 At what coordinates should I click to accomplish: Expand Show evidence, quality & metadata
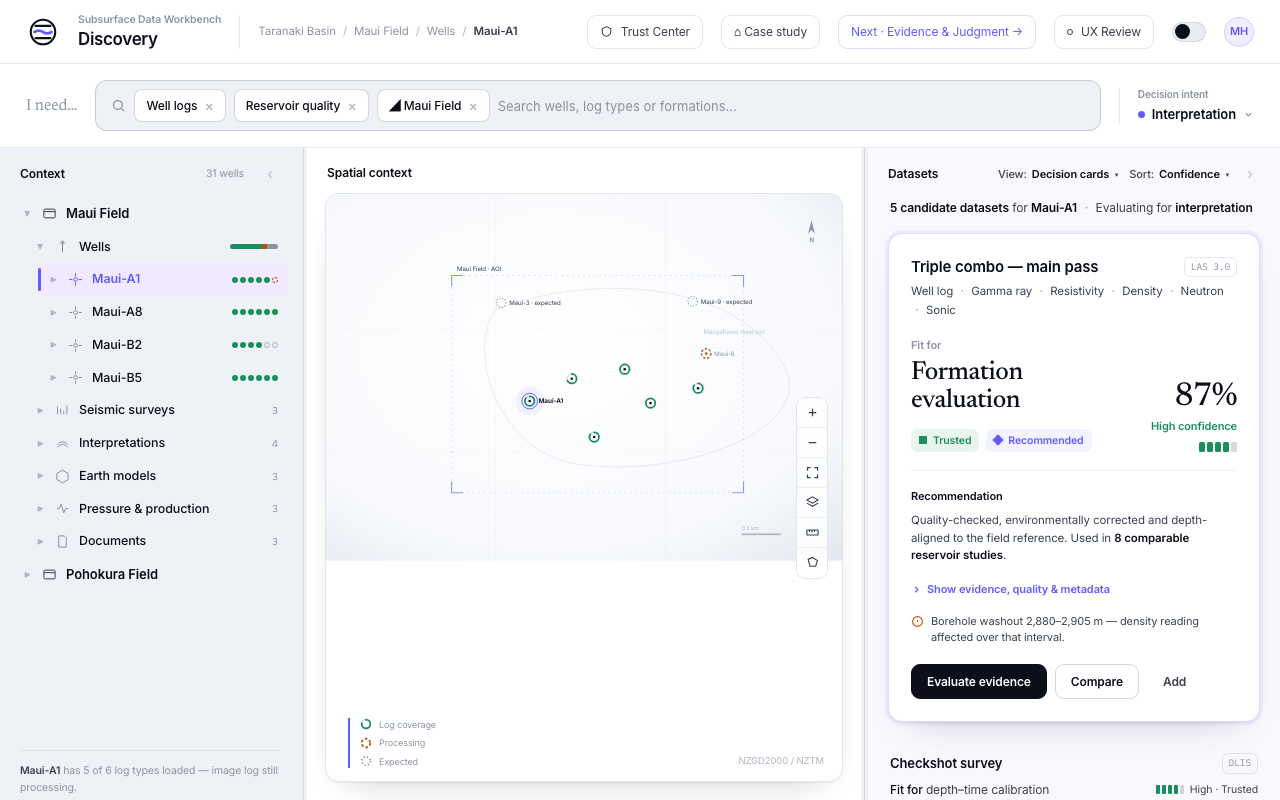(1010, 589)
